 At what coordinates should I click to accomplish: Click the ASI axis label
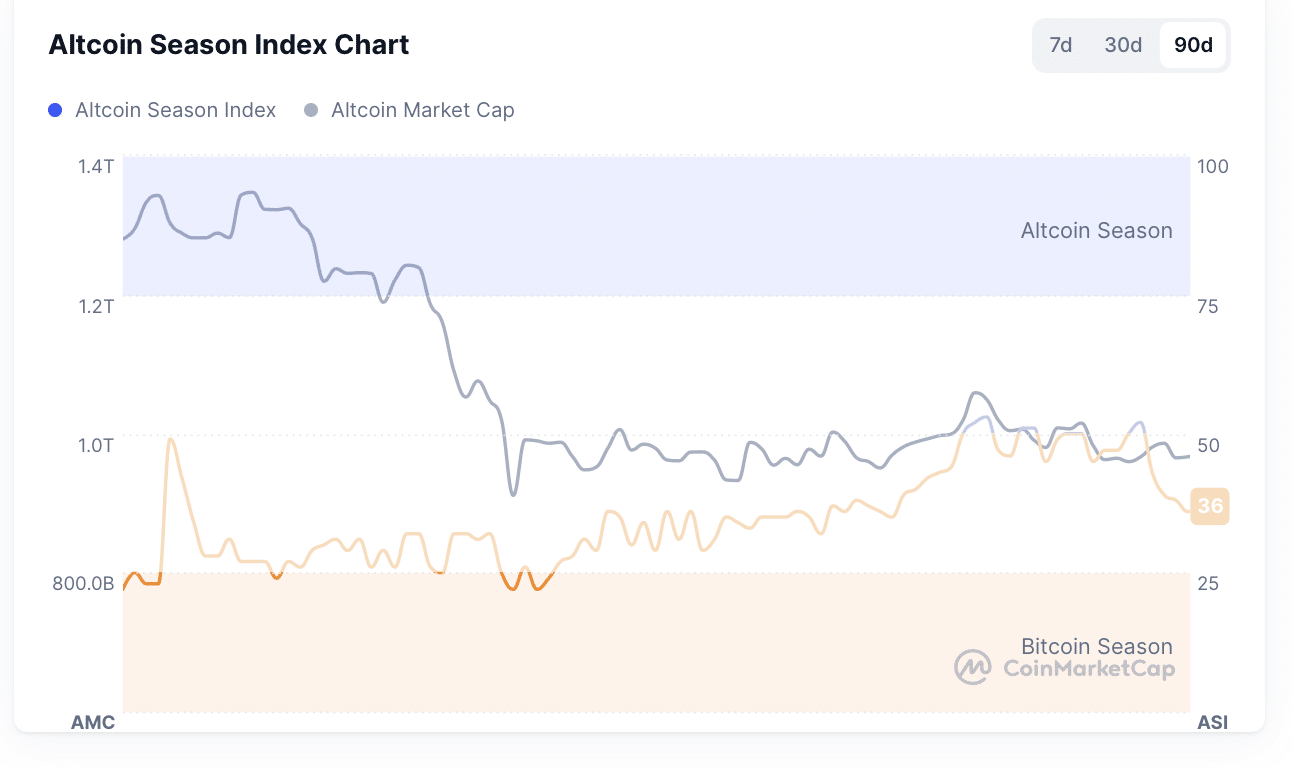(x=1212, y=722)
